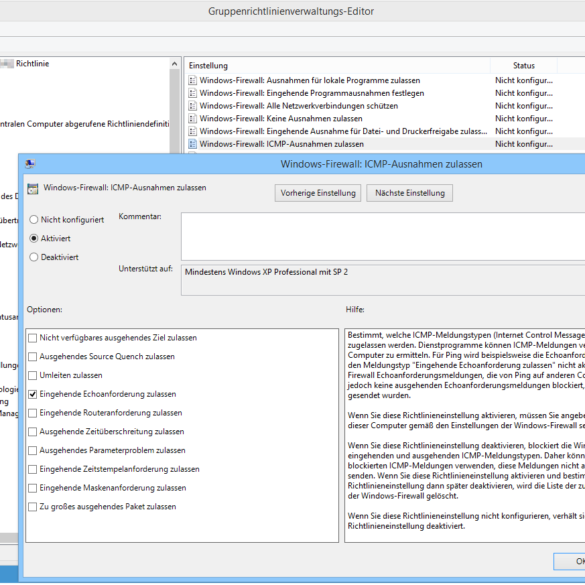The image size is (585, 585).
Task: Uncheck 'Eingehende Echoanforderung zulassen'
Action: (x=33, y=394)
